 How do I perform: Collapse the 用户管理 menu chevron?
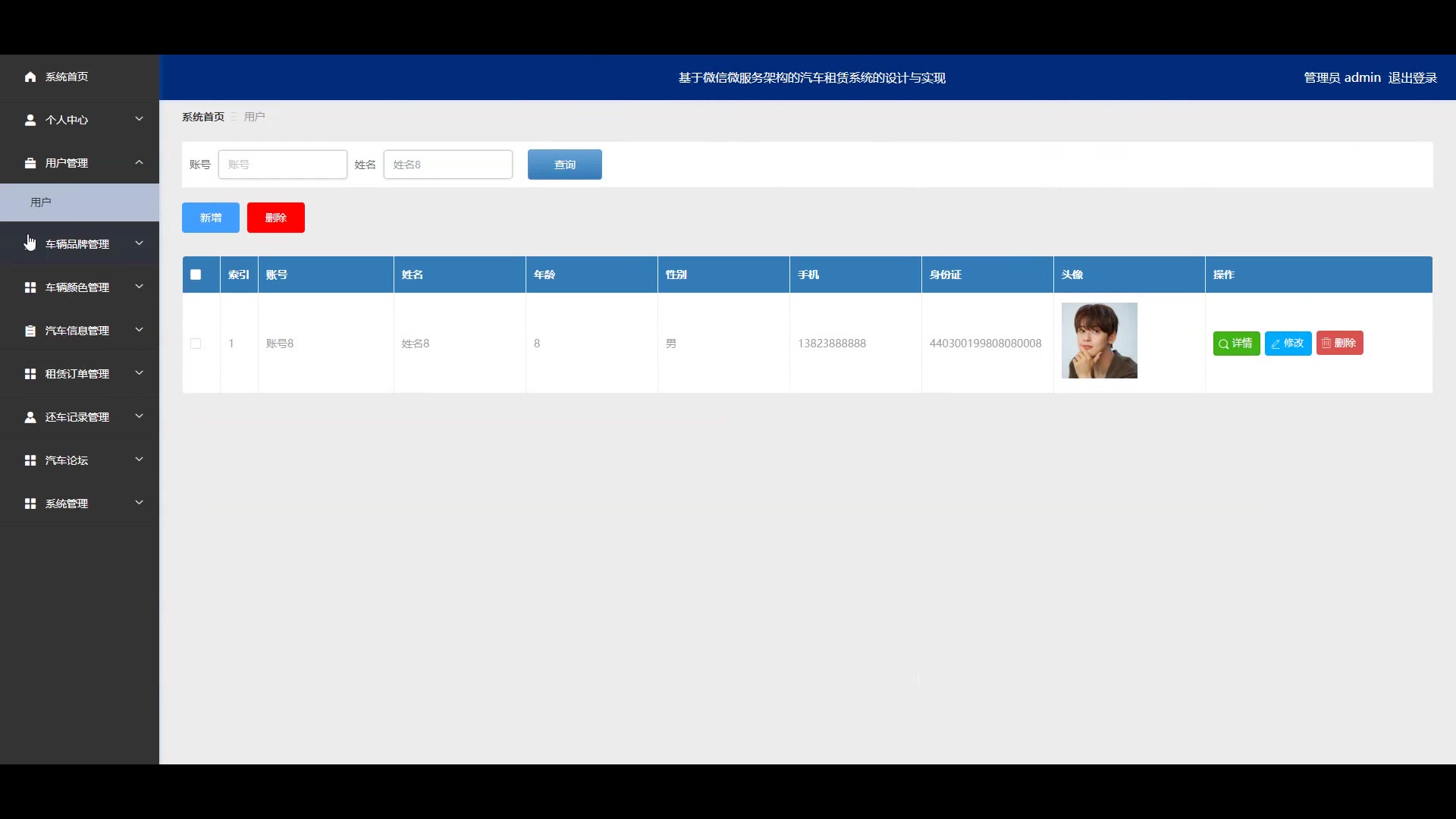pyautogui.click(x=139, y=162)
